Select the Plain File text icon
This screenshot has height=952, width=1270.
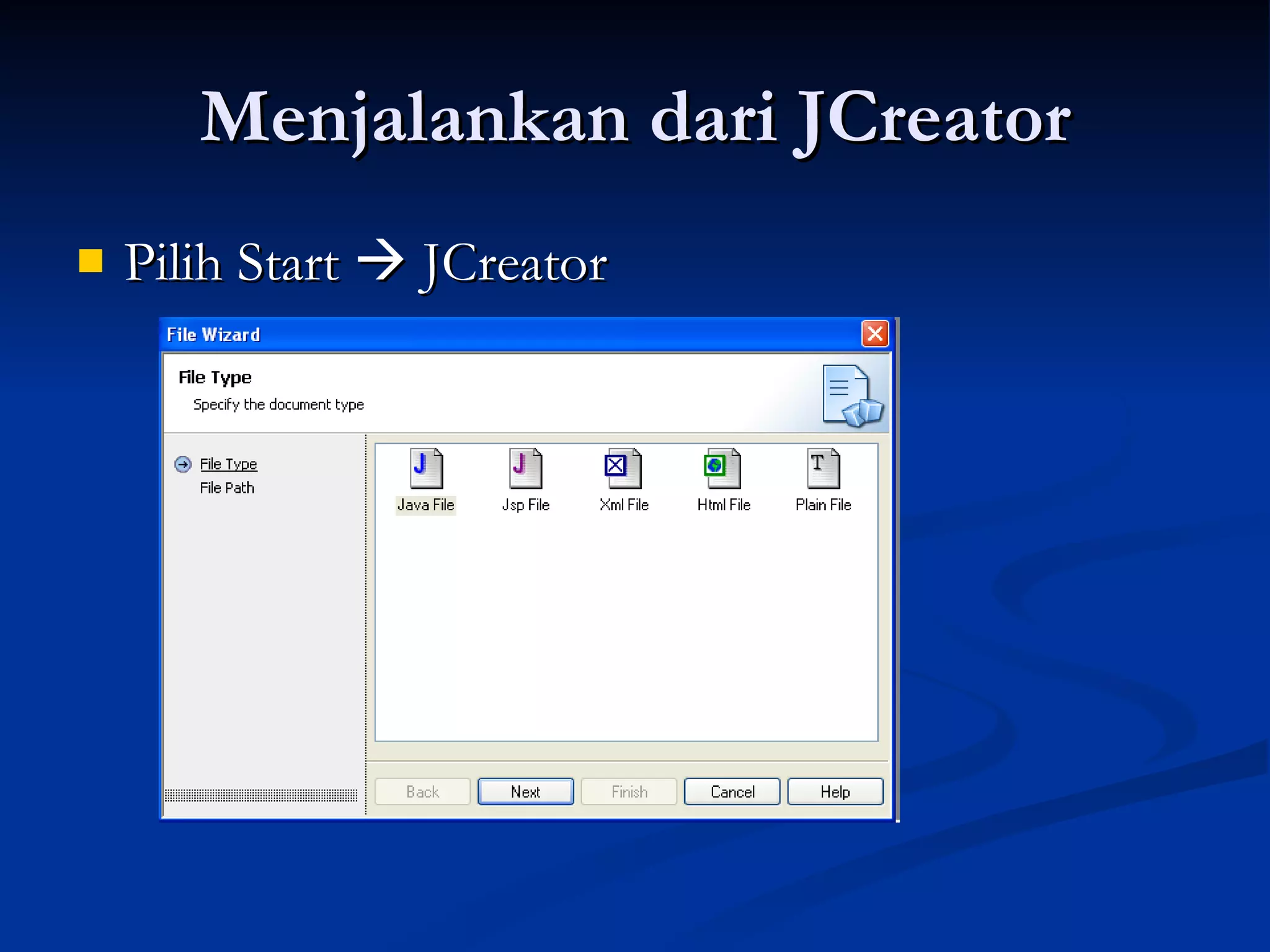(x=823, y=469)
